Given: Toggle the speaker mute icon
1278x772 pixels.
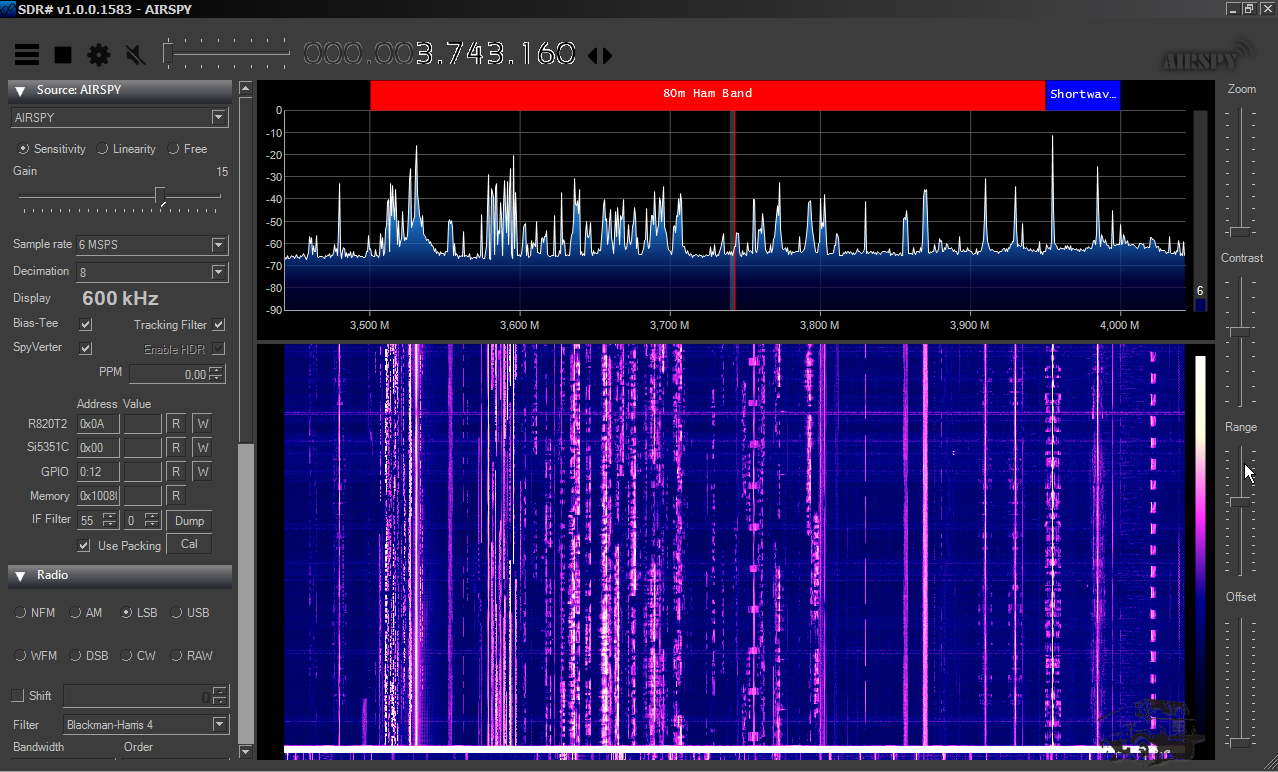Looking at the screenshot, I should click(x=135, y=55).
